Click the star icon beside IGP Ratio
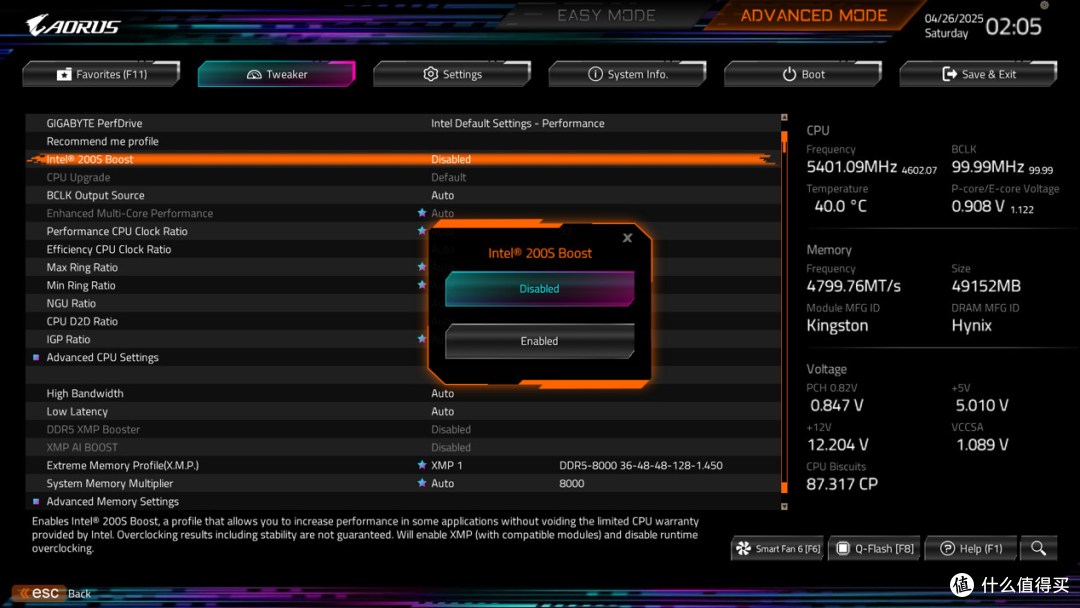This screenshot has width=1080, height=608. pos(422,339)
